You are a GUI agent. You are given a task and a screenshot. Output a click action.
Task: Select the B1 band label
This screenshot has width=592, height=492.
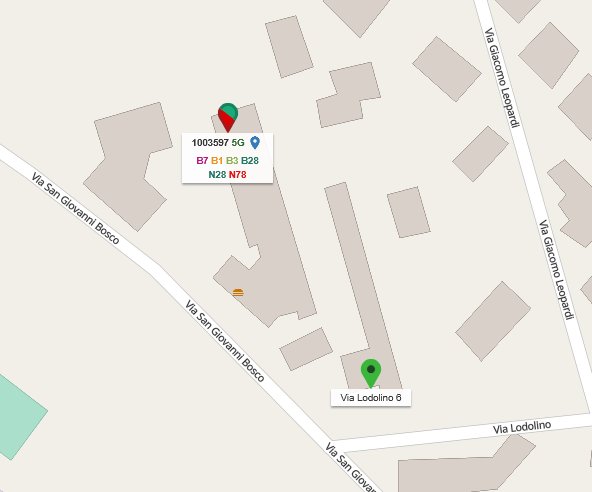(217, 160)
